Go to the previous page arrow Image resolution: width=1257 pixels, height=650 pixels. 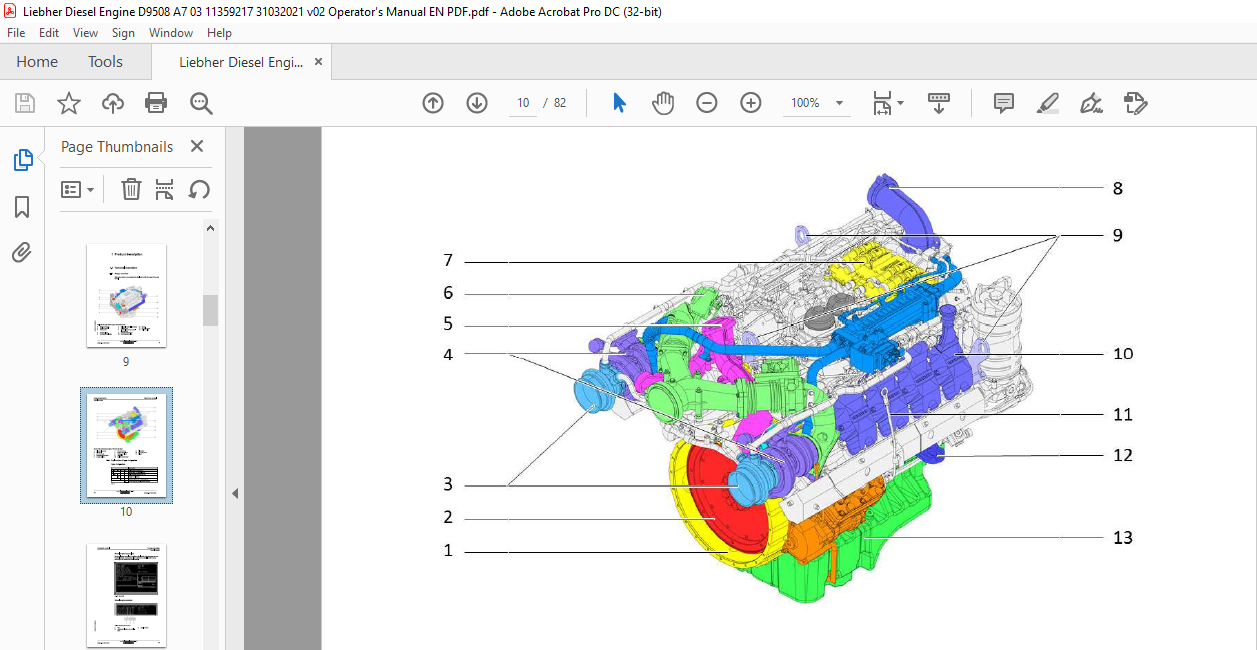pos(433,103)
